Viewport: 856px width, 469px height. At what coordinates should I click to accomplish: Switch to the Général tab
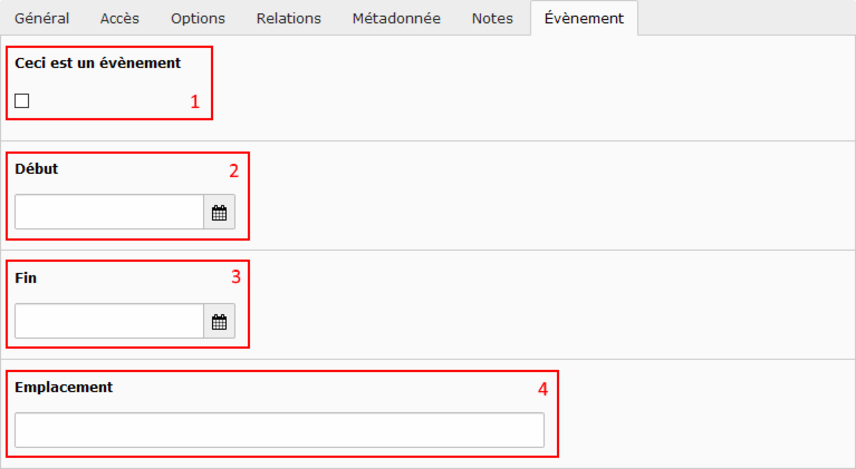coord(41,18)
